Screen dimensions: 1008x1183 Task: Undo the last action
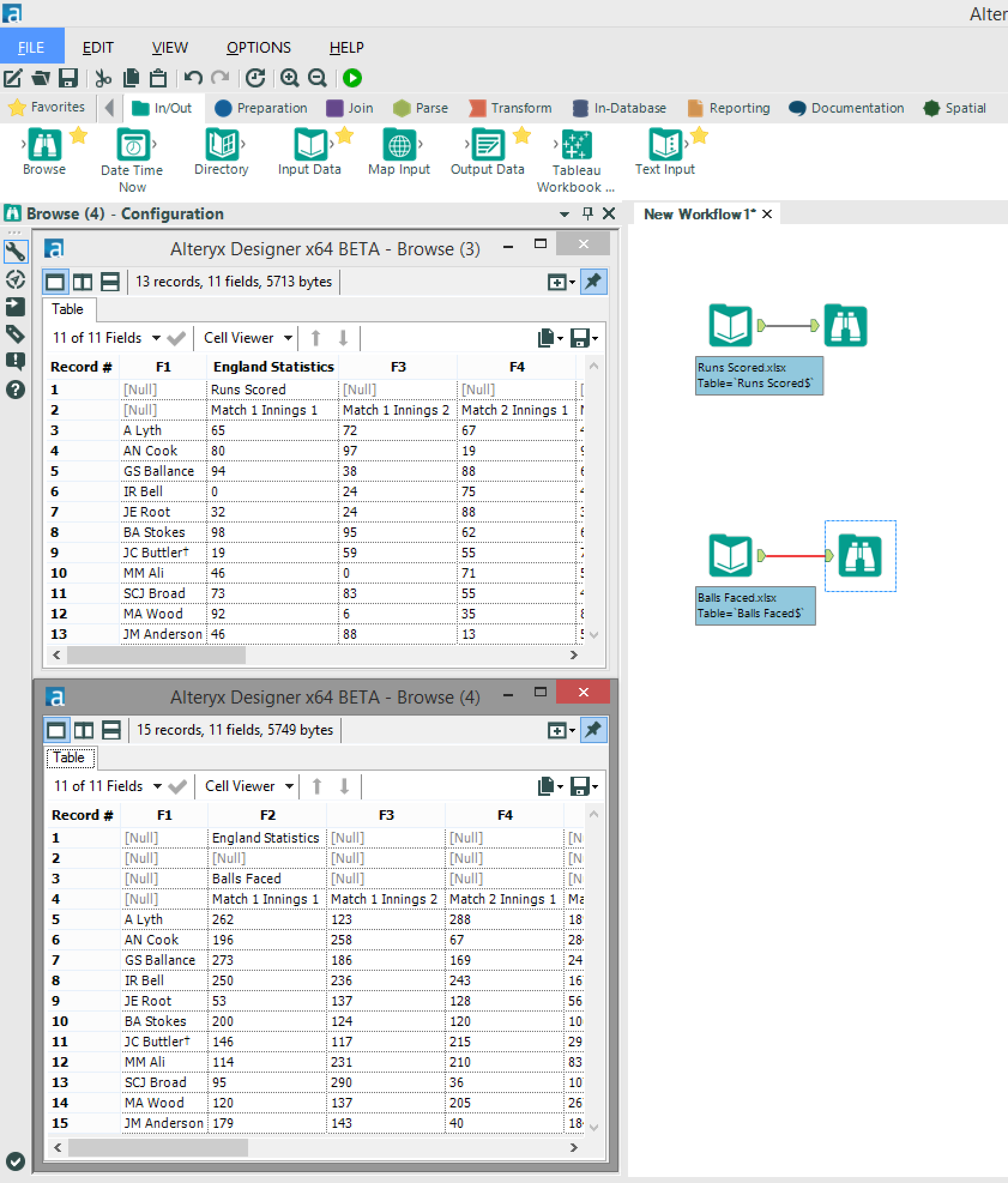[193, 78]
